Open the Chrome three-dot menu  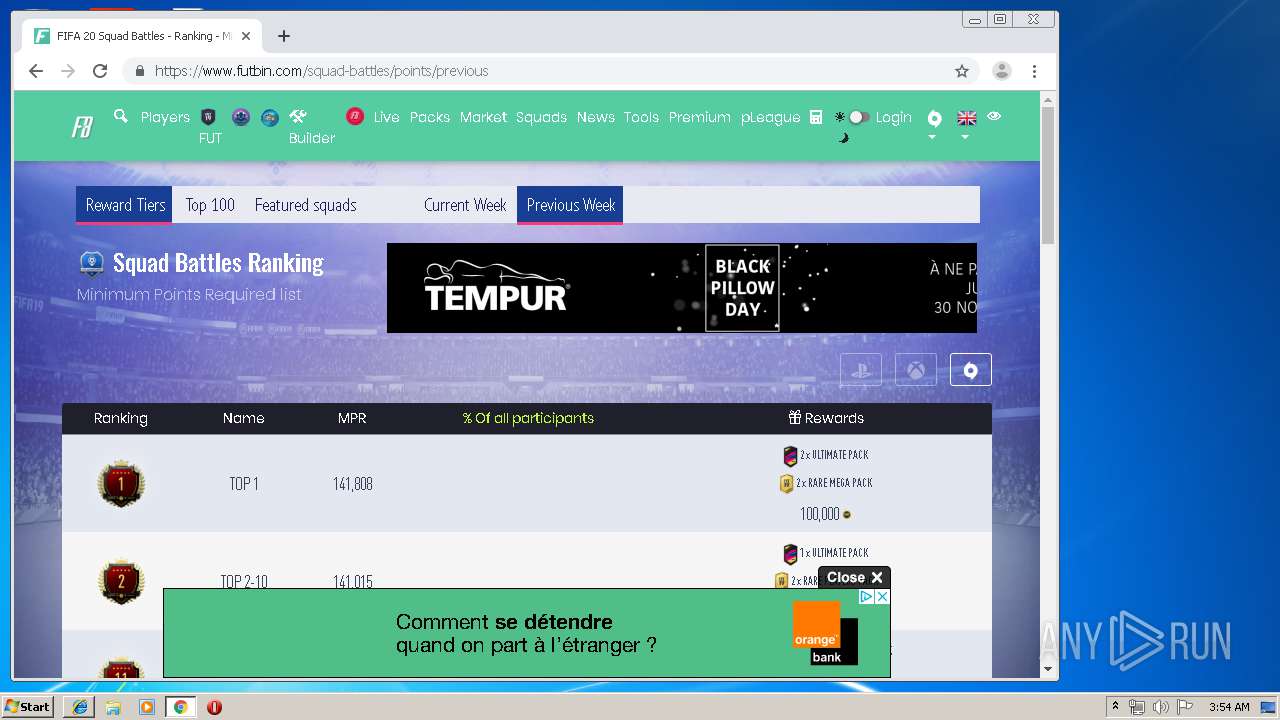click(1034, 71)
